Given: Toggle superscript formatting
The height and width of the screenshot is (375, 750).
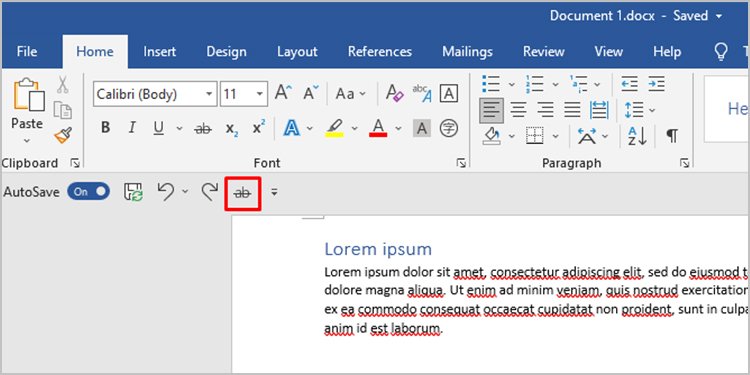Looking at the screenshot, I should 259,127.
